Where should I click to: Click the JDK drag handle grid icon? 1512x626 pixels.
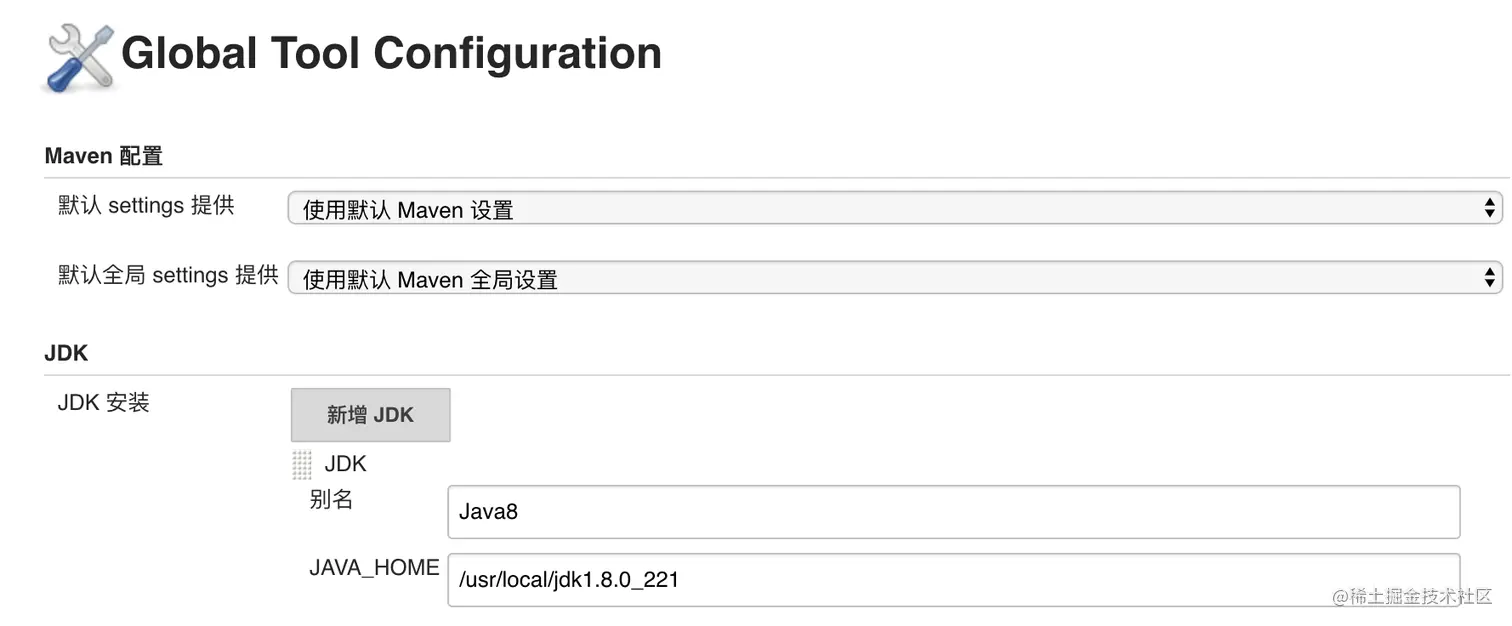coord(302,464)
